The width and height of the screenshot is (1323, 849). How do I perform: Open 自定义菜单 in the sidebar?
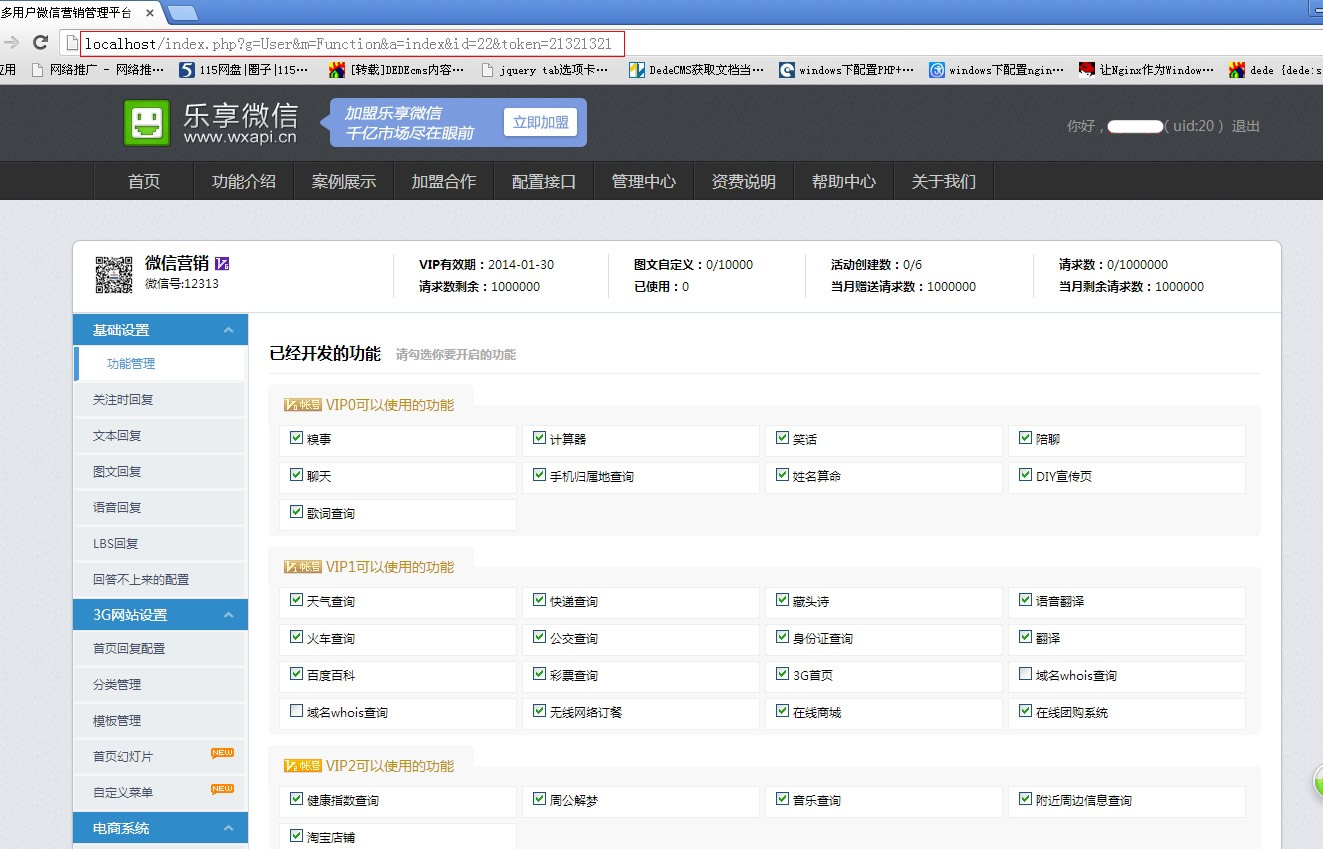pyautogui.click(x=160, y=793)
